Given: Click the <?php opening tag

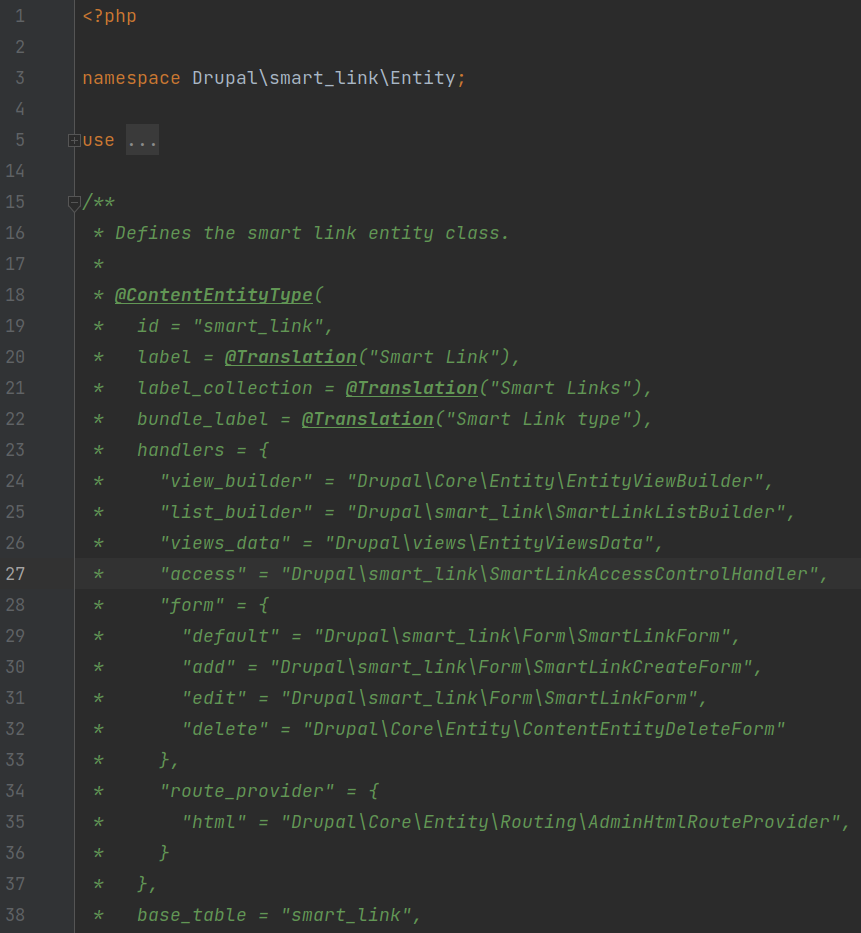Looking at the screenshot, I should coord(109,17).
